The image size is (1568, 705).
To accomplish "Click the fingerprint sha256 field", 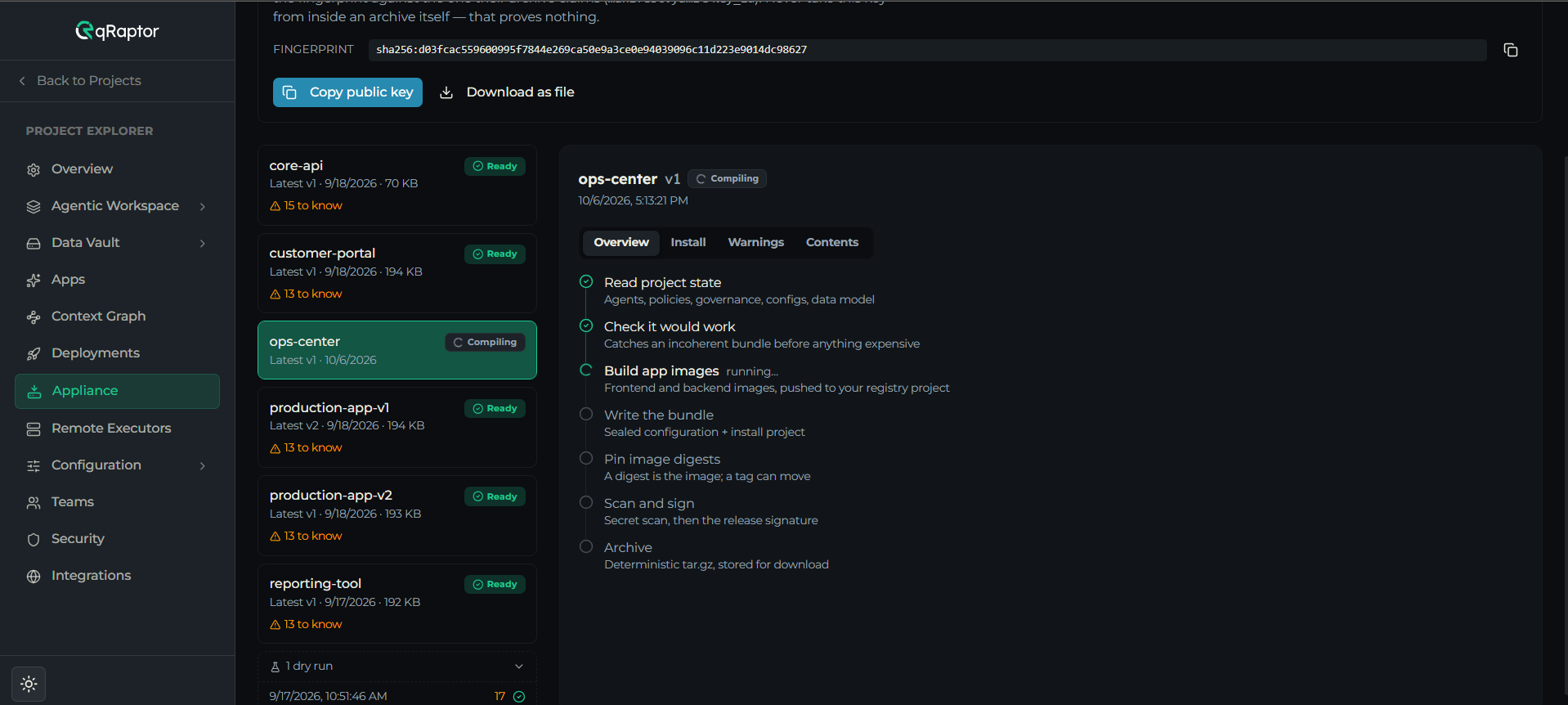I will click(x=927, y=50).
